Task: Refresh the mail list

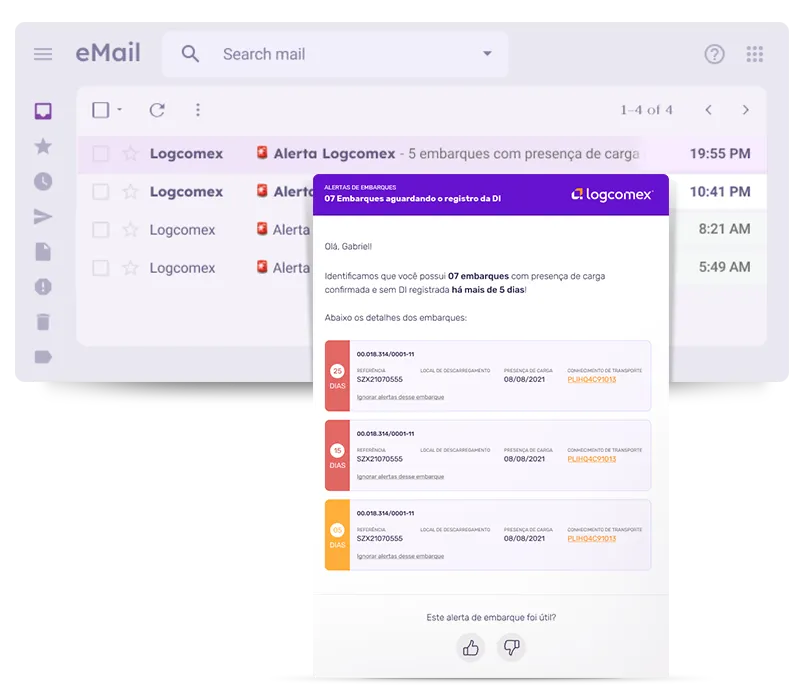Action: point(157,110)
